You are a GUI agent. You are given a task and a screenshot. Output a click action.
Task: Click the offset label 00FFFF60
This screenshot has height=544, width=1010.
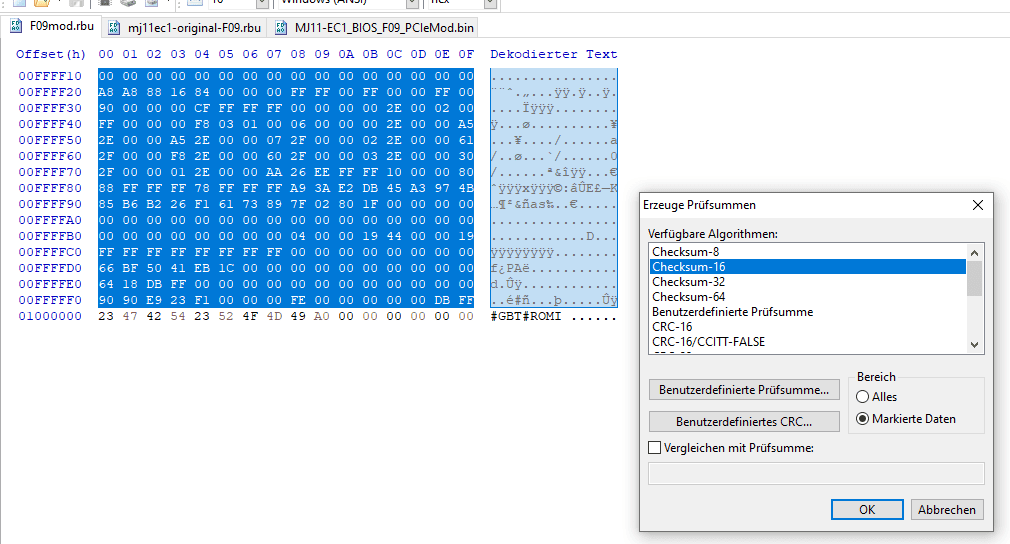coord(50,156)
